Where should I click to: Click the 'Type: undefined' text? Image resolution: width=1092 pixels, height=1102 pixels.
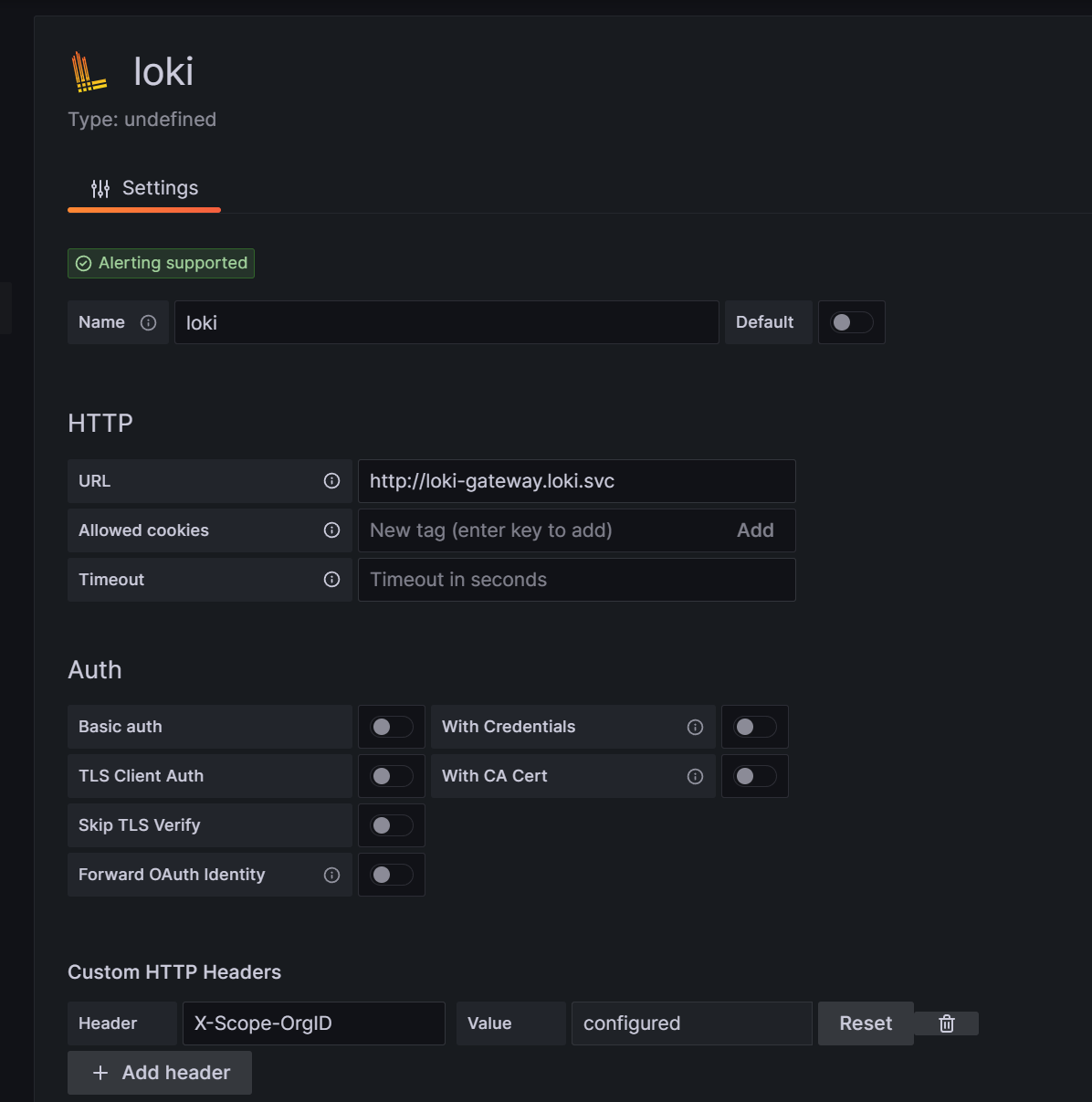[x=142, y=120]
